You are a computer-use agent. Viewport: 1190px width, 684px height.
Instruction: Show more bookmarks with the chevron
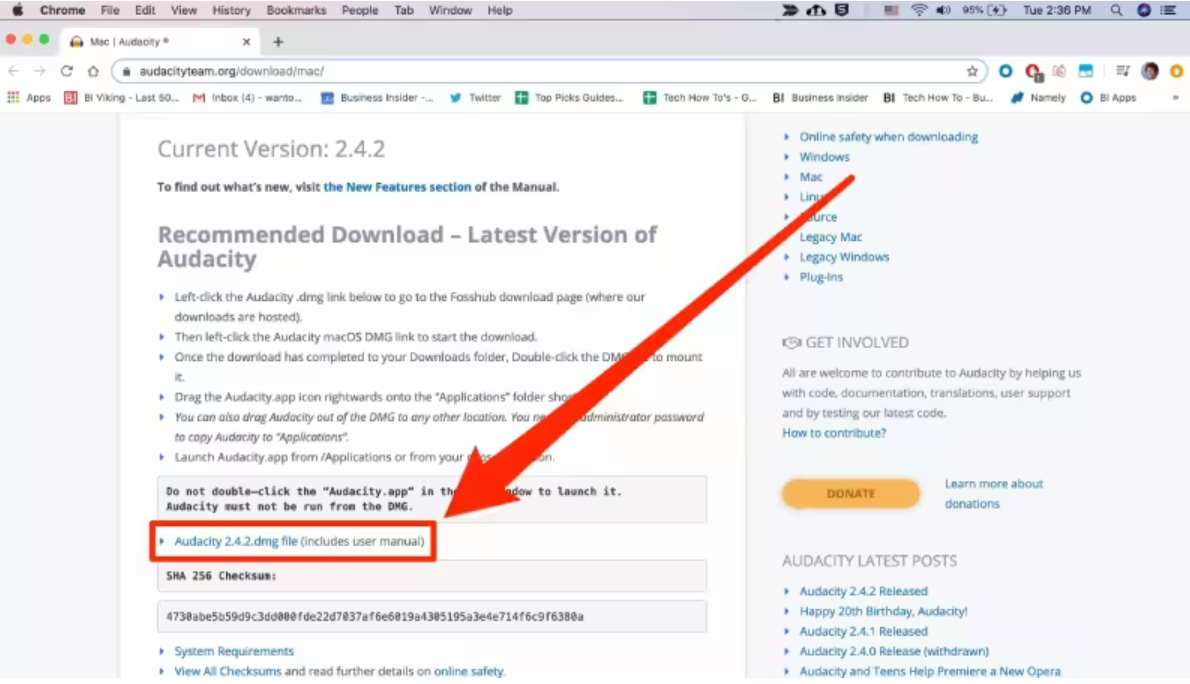[1176, 97]
